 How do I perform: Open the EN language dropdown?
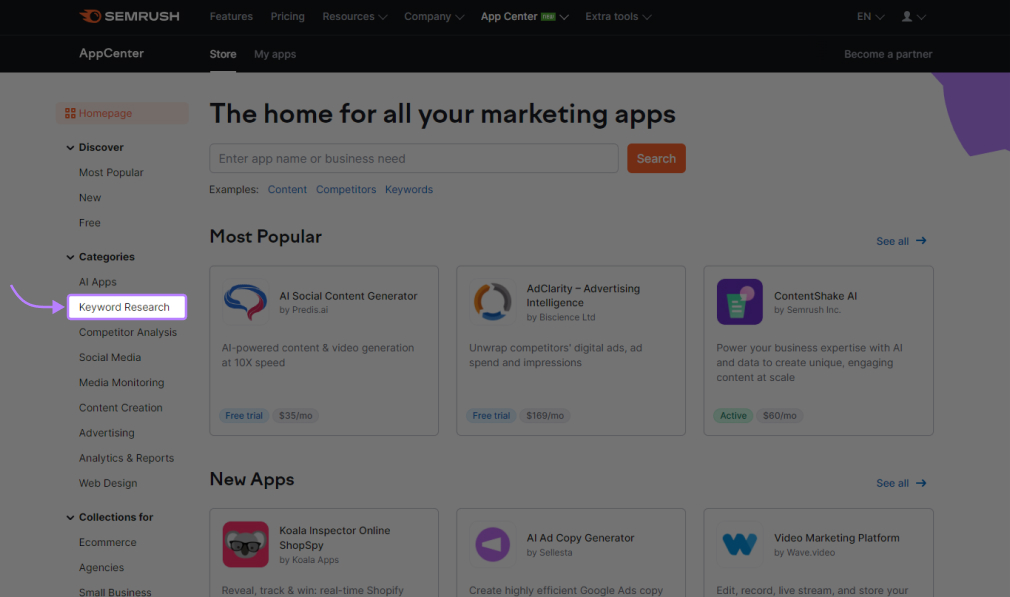[x=870, y=17]
